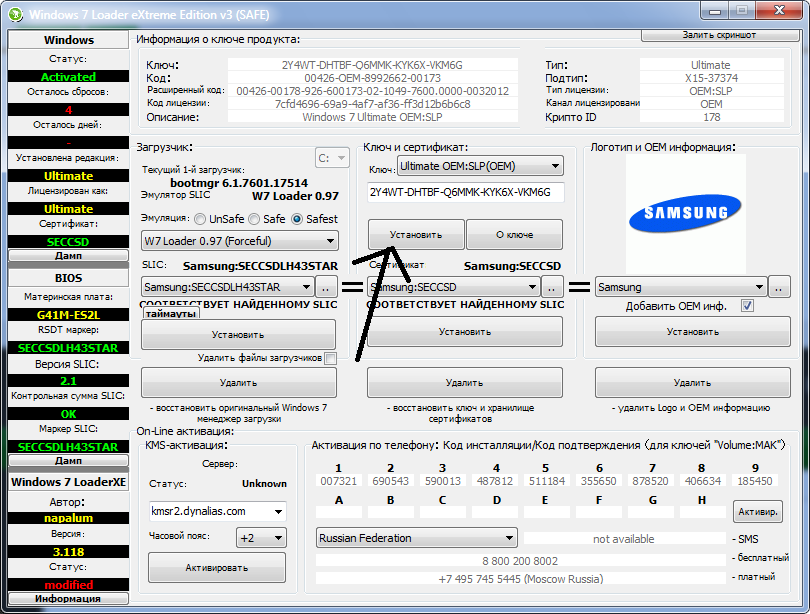Click the 'G41M-ES2L' motherboard value
Screen dimensions: 810x614
[x=68, y=314]
